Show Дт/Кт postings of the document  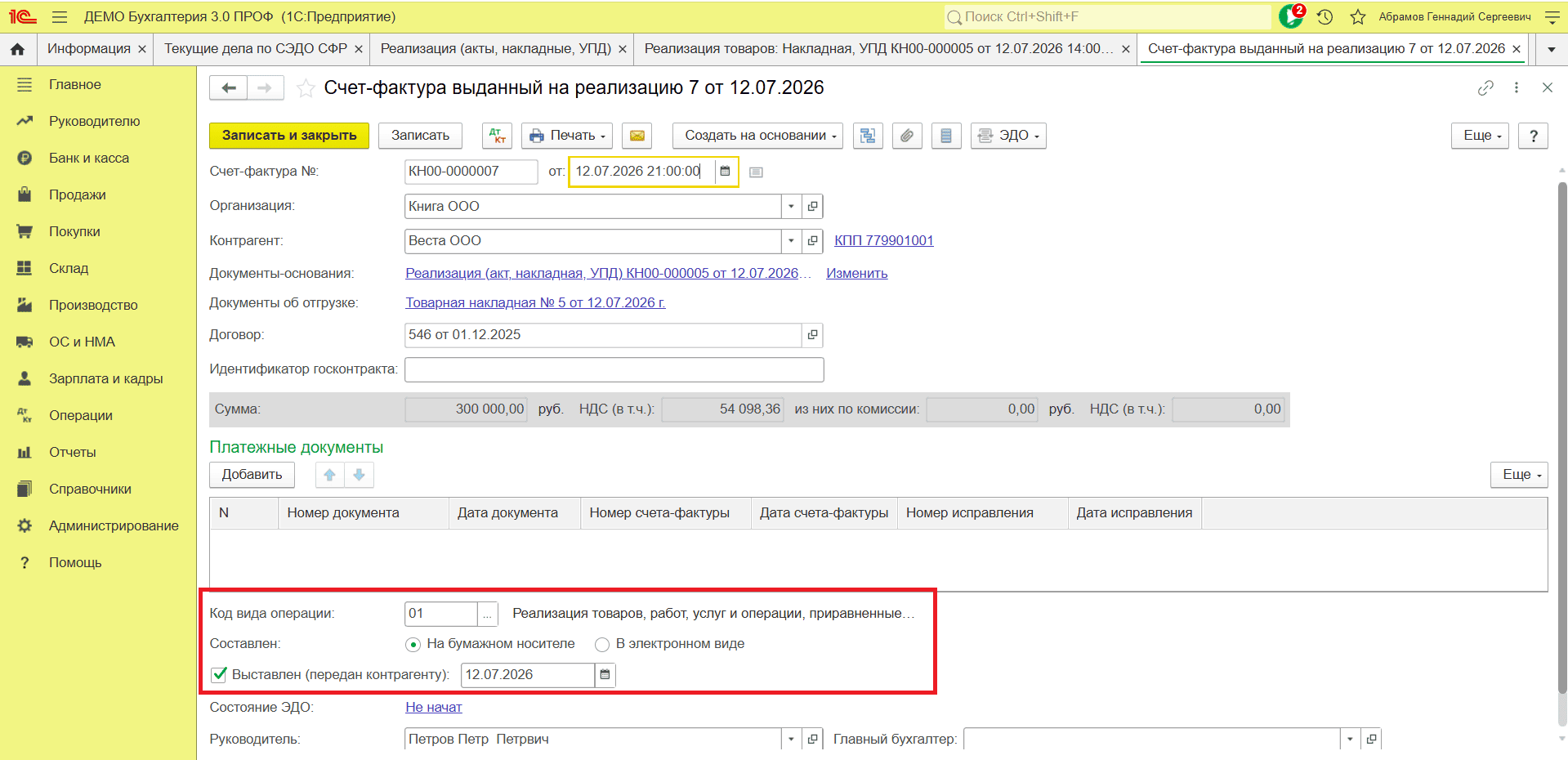(497, 136)
